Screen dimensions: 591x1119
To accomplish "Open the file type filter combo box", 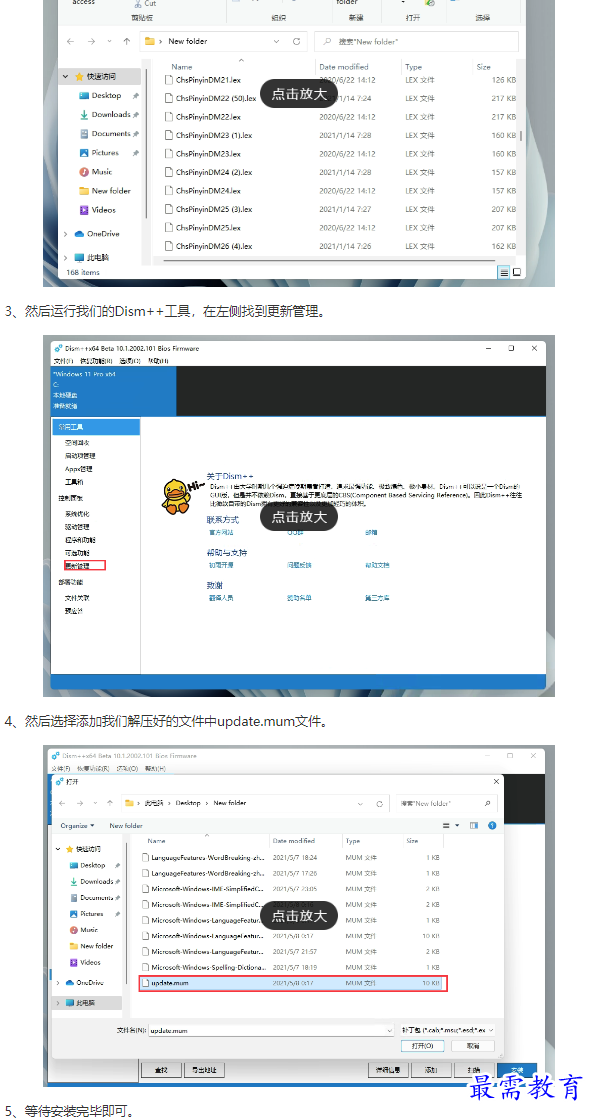I will pos(448,1031).
